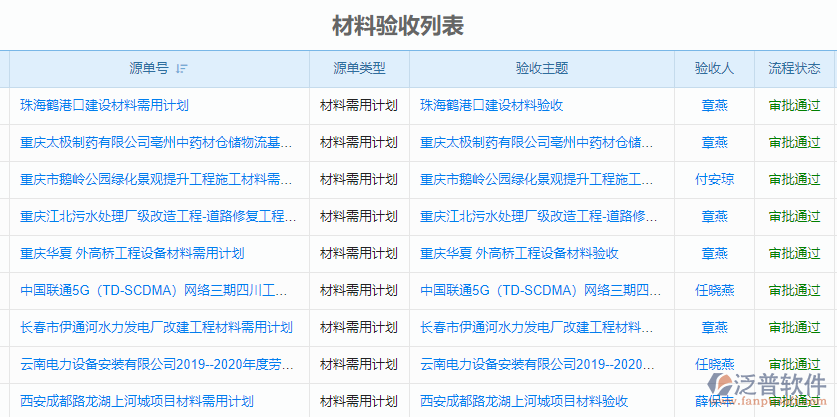Open acceptance subject 珠海鹤港口建设材料验收

tap(492, 105)
